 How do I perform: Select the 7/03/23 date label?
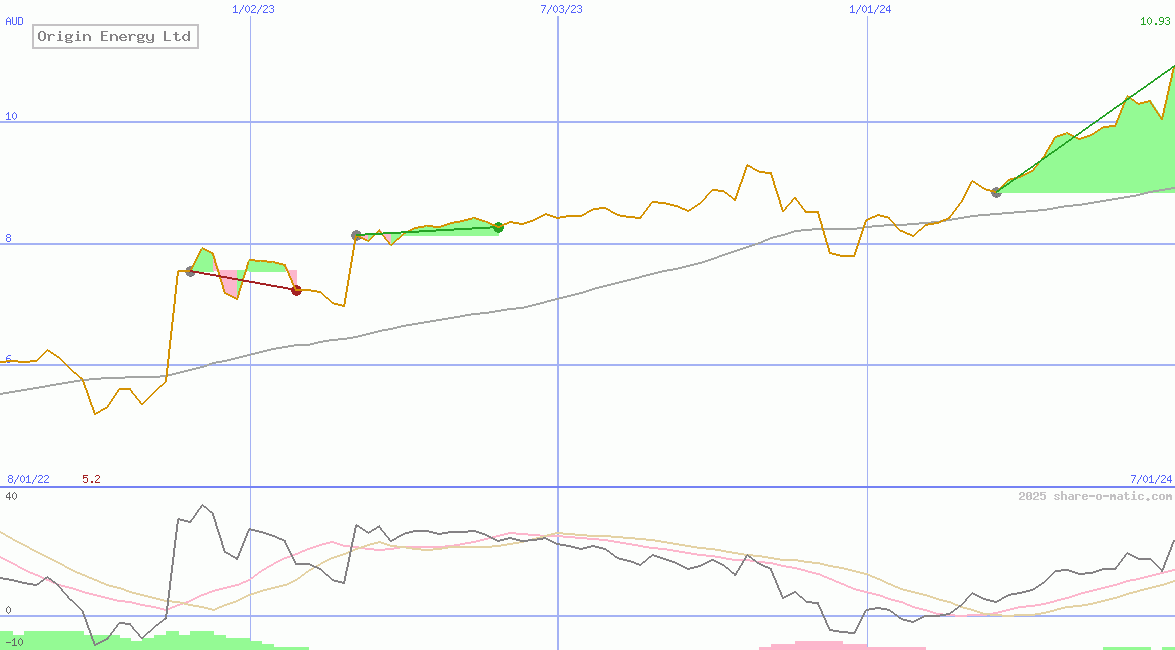(x=561, y=9)
